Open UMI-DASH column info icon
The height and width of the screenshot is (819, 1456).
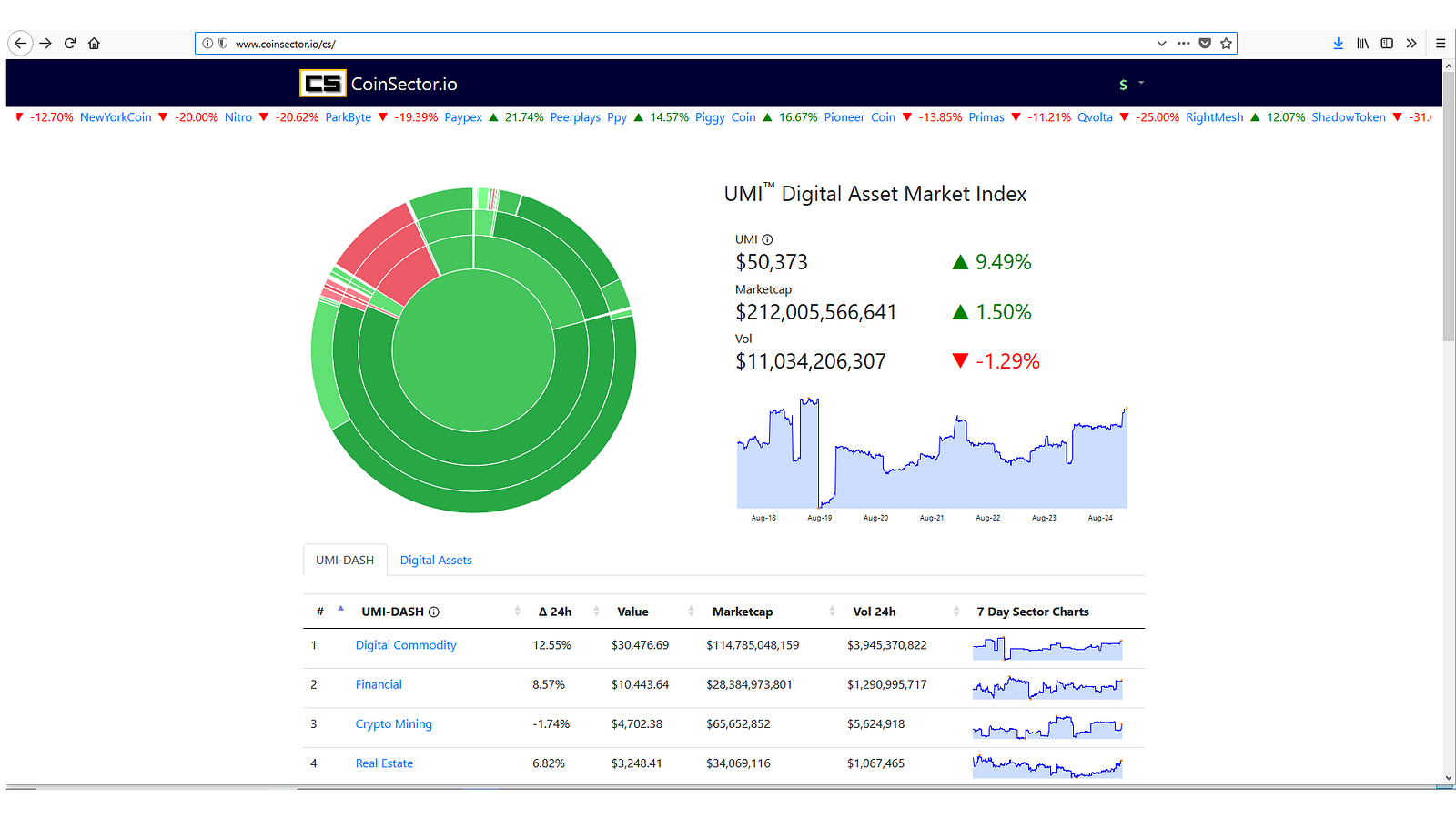click(434, 612)
